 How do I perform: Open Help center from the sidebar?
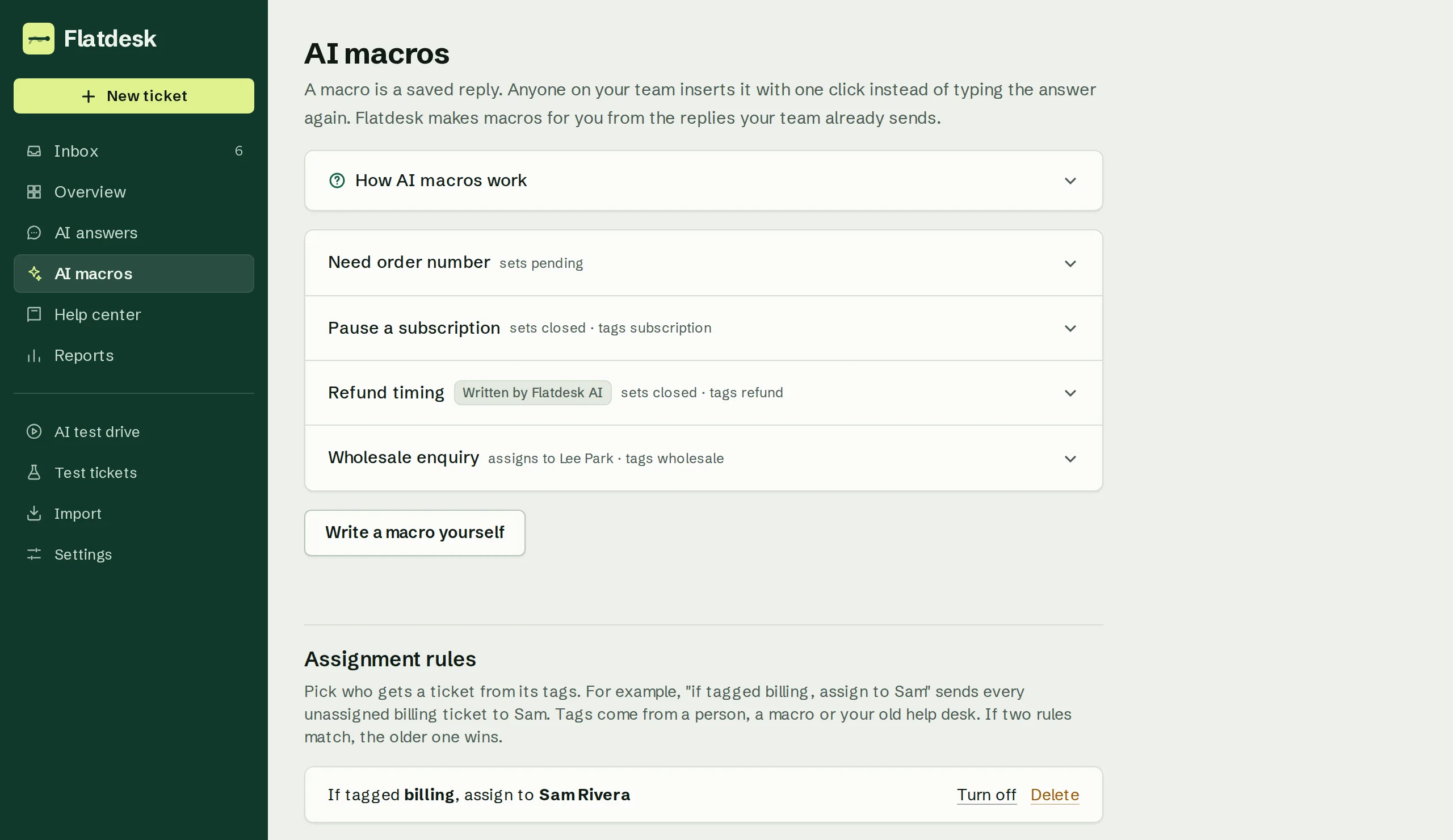pos(134,314)
